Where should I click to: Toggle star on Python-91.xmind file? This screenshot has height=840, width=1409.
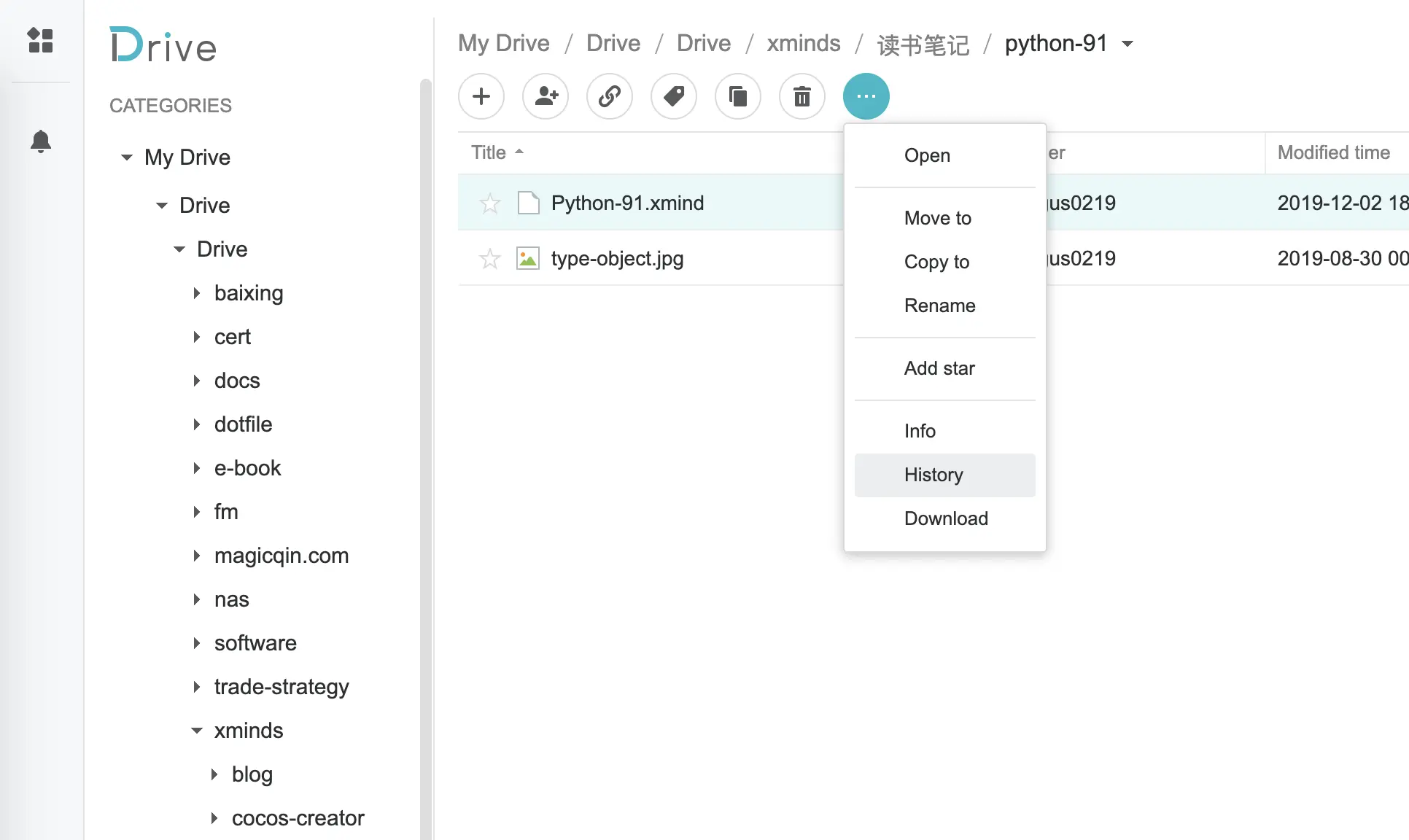point(490,202)
